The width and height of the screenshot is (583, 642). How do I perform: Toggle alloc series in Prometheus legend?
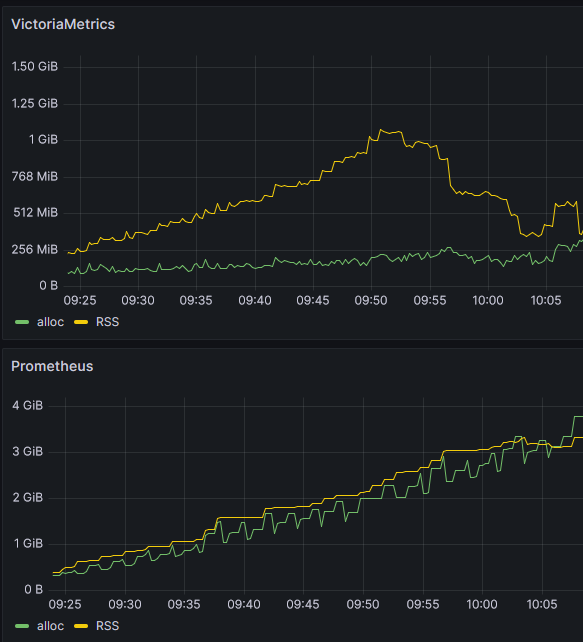(x=50, y=626)
